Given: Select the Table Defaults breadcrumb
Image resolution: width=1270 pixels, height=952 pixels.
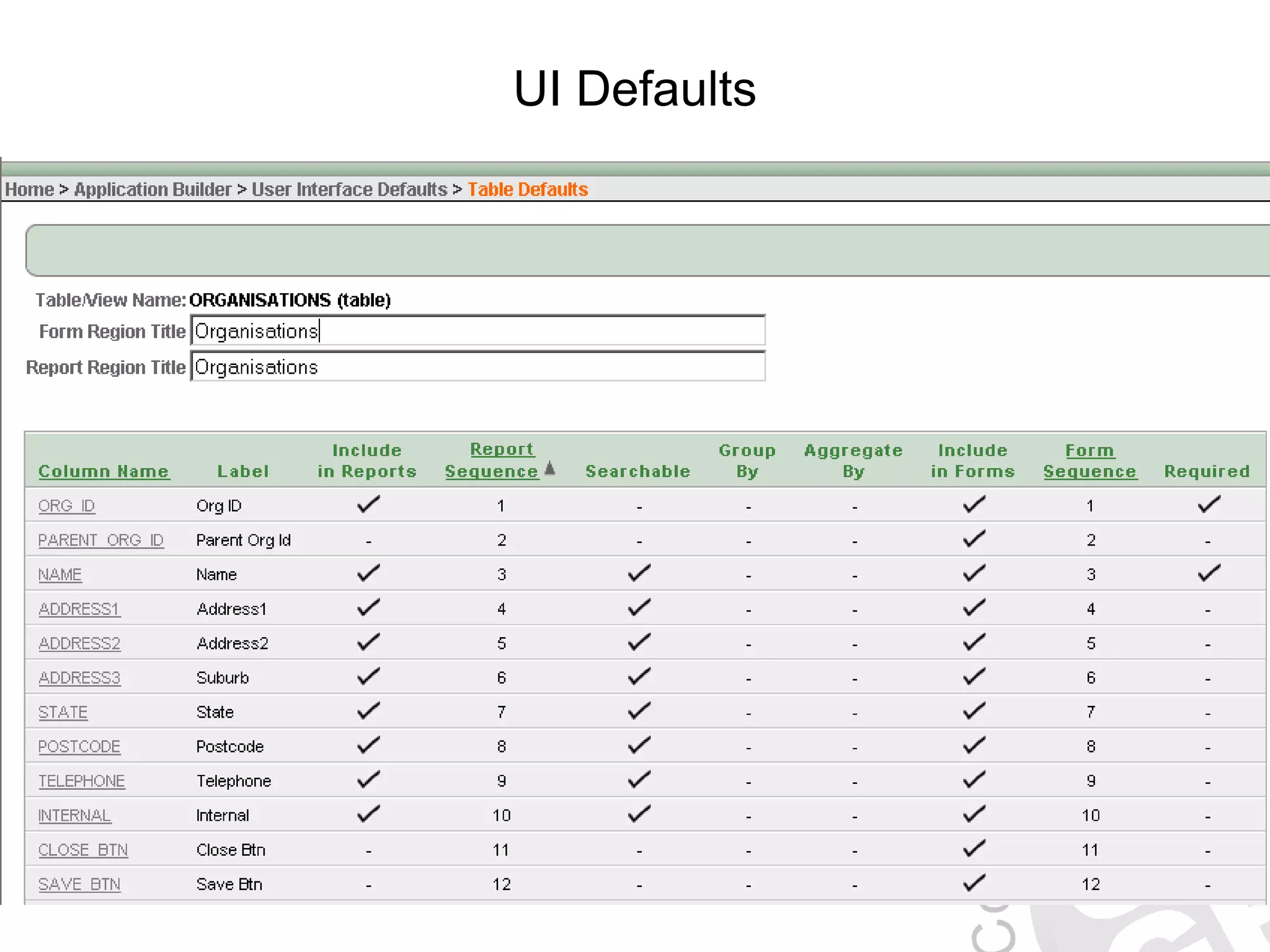Looking at the screenshot, I should (528, 190).
